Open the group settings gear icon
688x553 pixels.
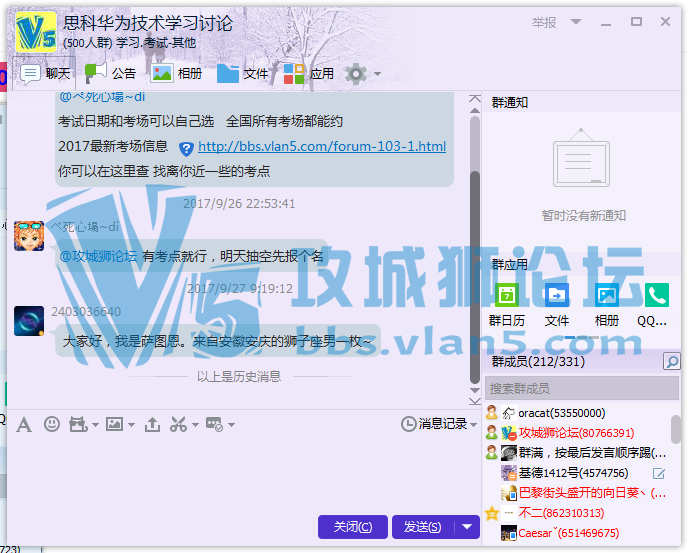coord(356,74)
